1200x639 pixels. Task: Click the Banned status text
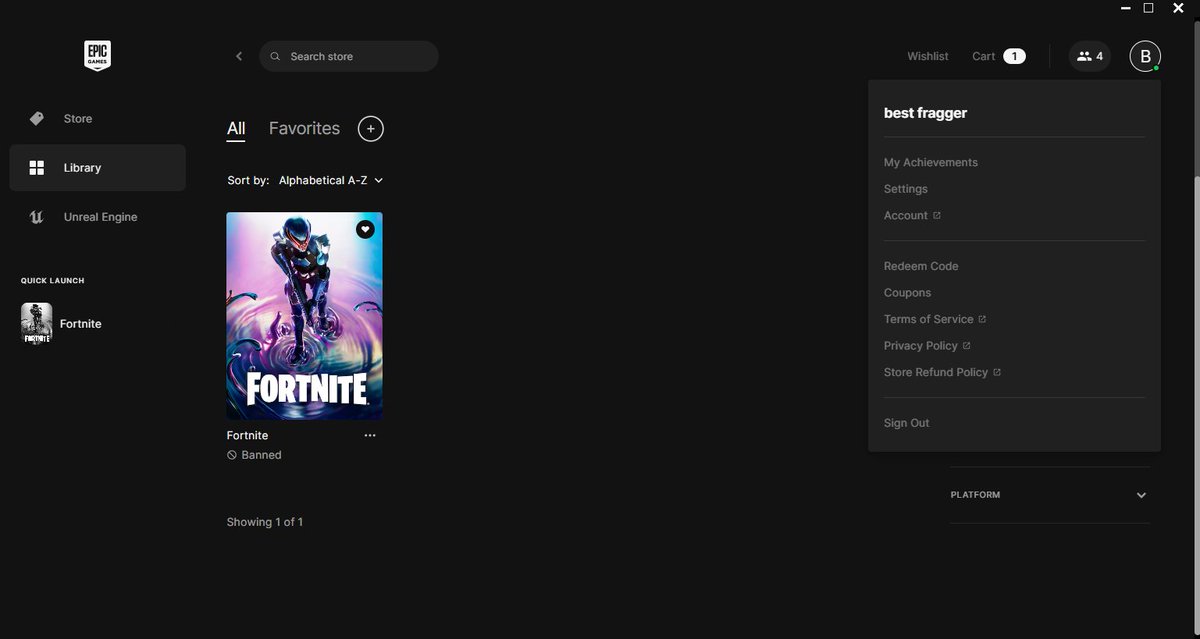tap(262, 455)
